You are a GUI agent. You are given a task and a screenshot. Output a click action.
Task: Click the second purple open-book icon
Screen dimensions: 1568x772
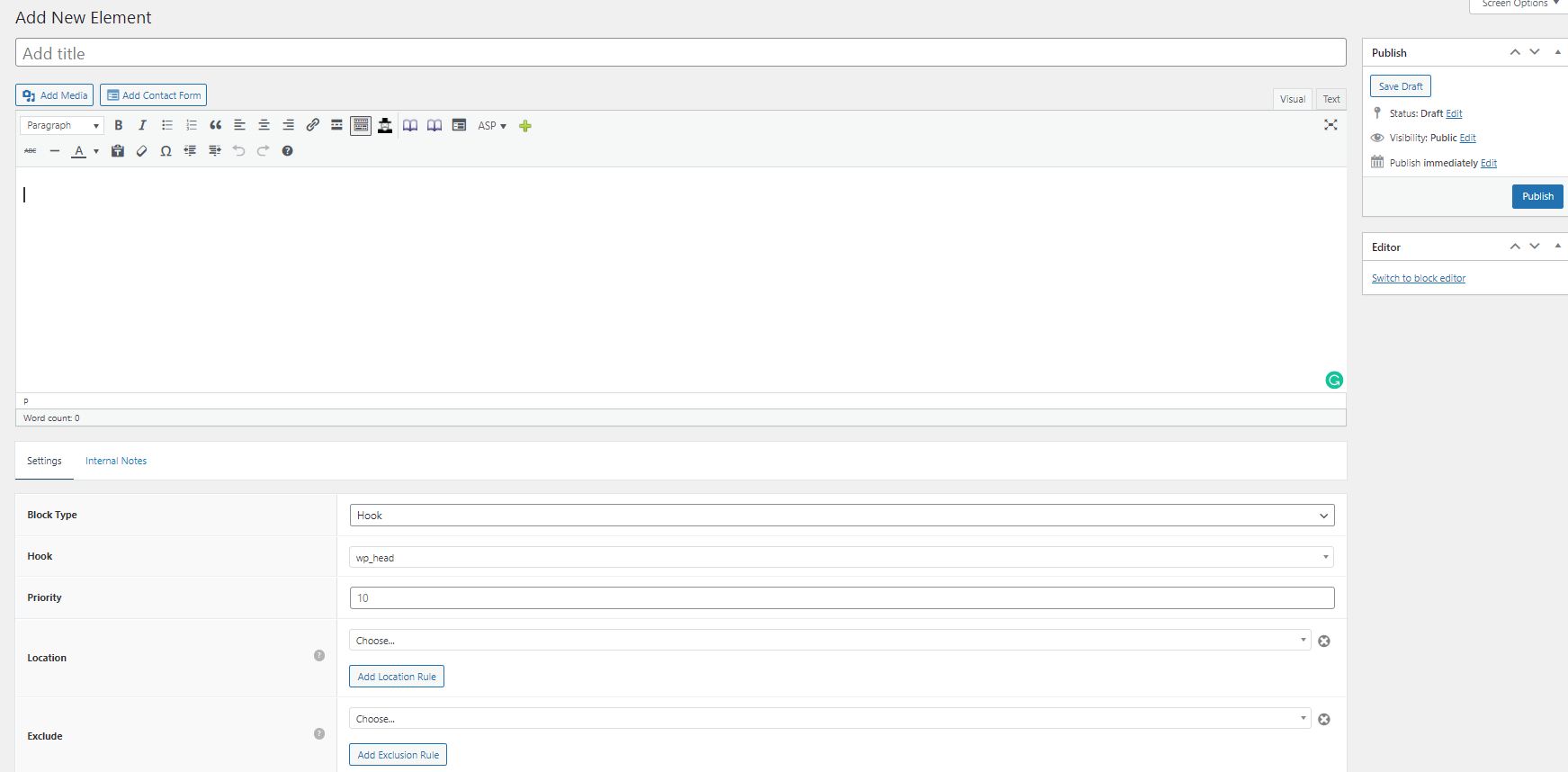pyautogui.click(x=435, y=125)
